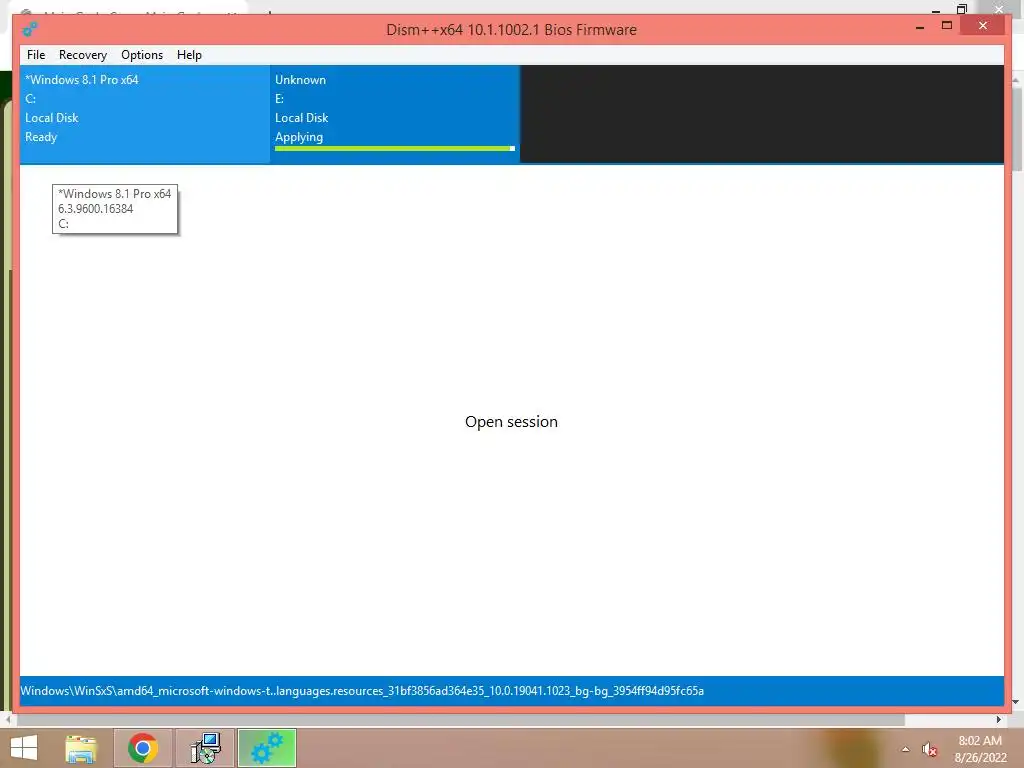Screen dimensions: 1024x768
Task: Maximize the Dism++ window
Action: tap(947, 25)
